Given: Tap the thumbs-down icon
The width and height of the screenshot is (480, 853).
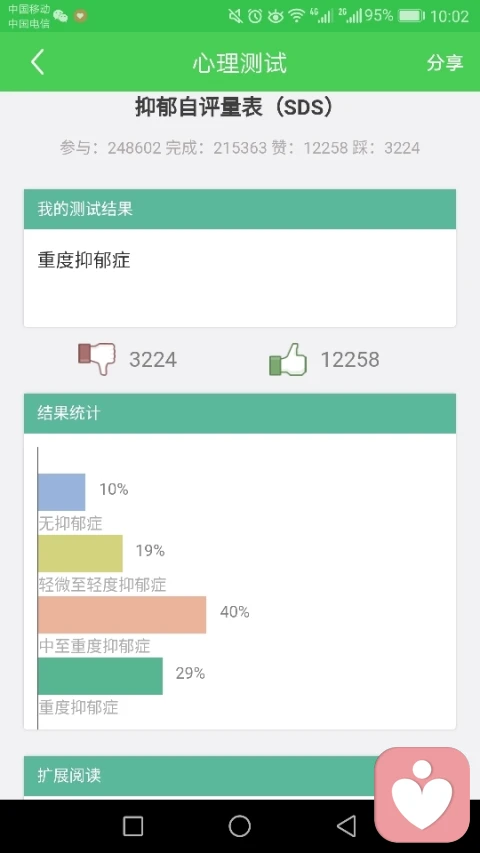Looking at the screenshot, I should (97, 358).
